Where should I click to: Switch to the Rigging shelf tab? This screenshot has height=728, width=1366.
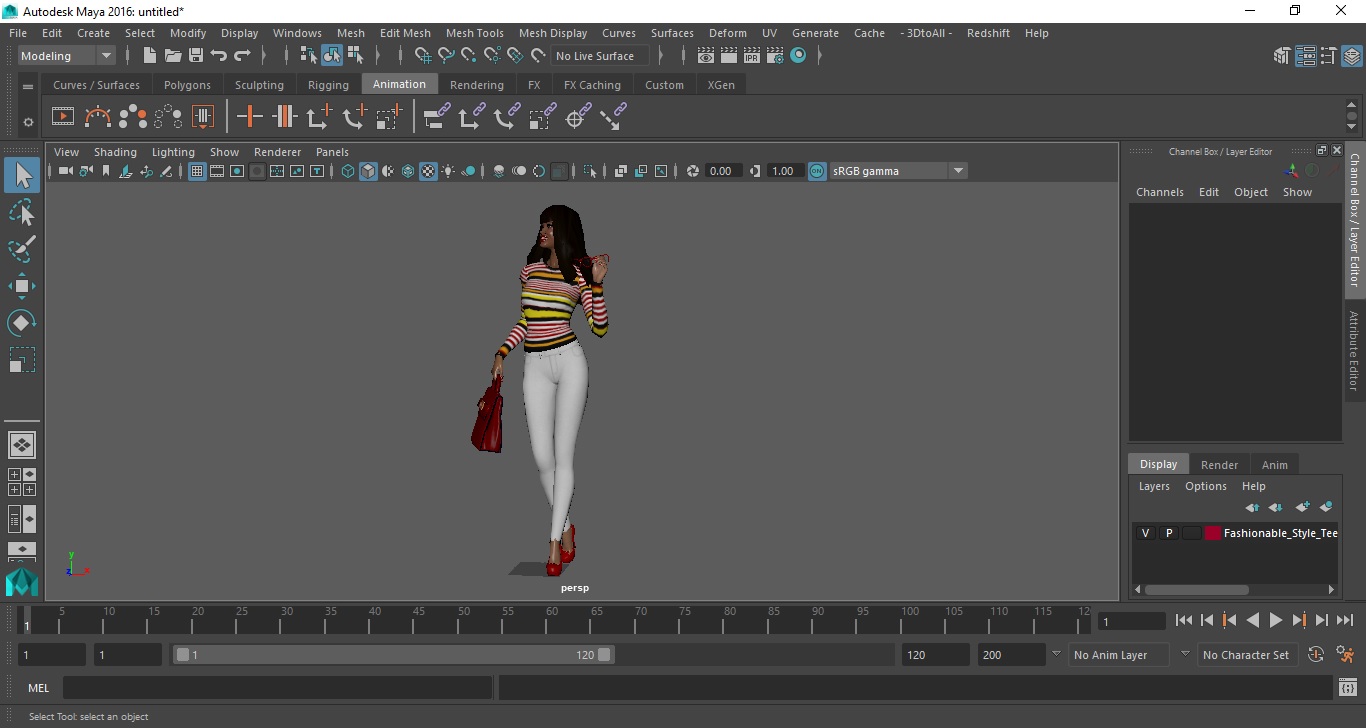point(328,85)
